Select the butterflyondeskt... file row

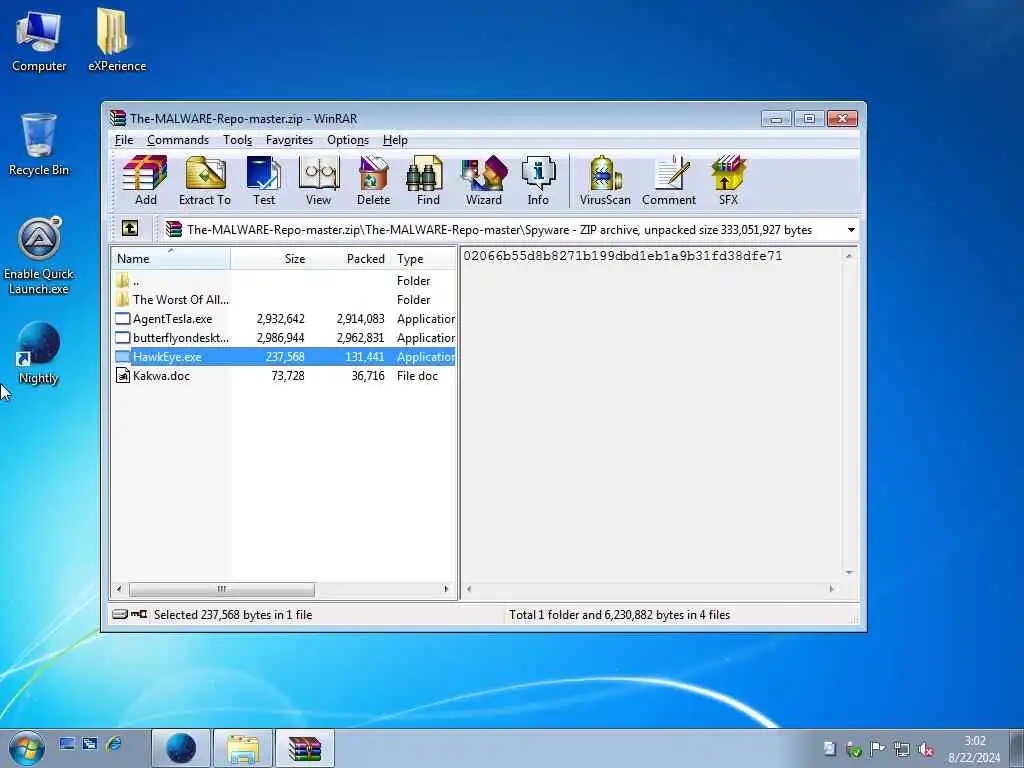[x=283, y=338]
